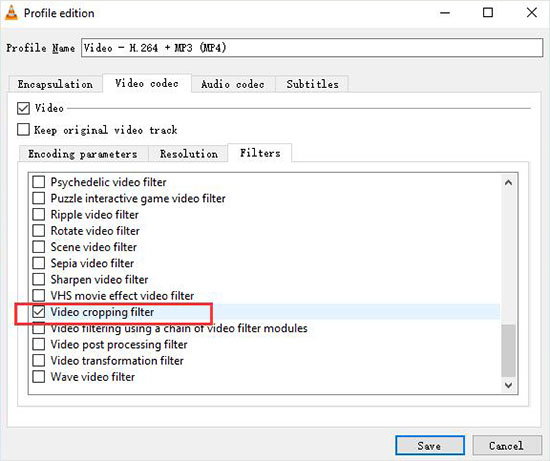Enable Video post processing filter
This screenshot has width=550, height=461.
39,345
